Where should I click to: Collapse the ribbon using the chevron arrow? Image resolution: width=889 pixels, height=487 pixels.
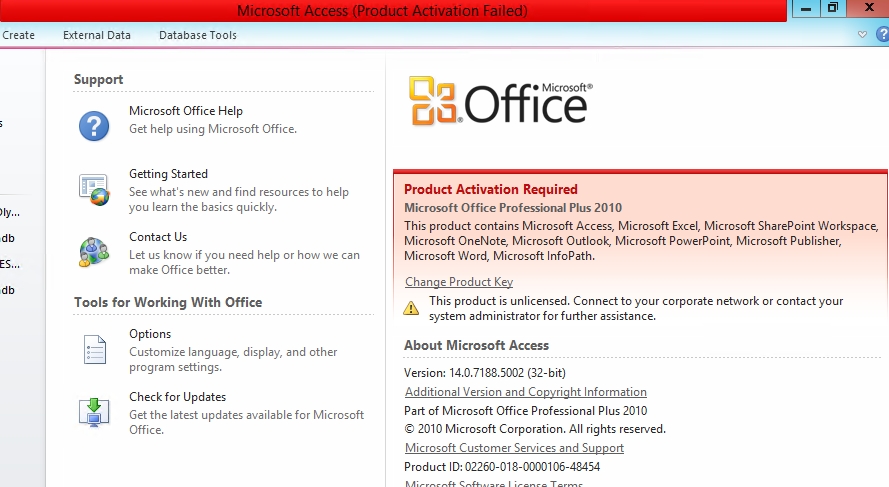pyautogui.click(x=862, y=35)
